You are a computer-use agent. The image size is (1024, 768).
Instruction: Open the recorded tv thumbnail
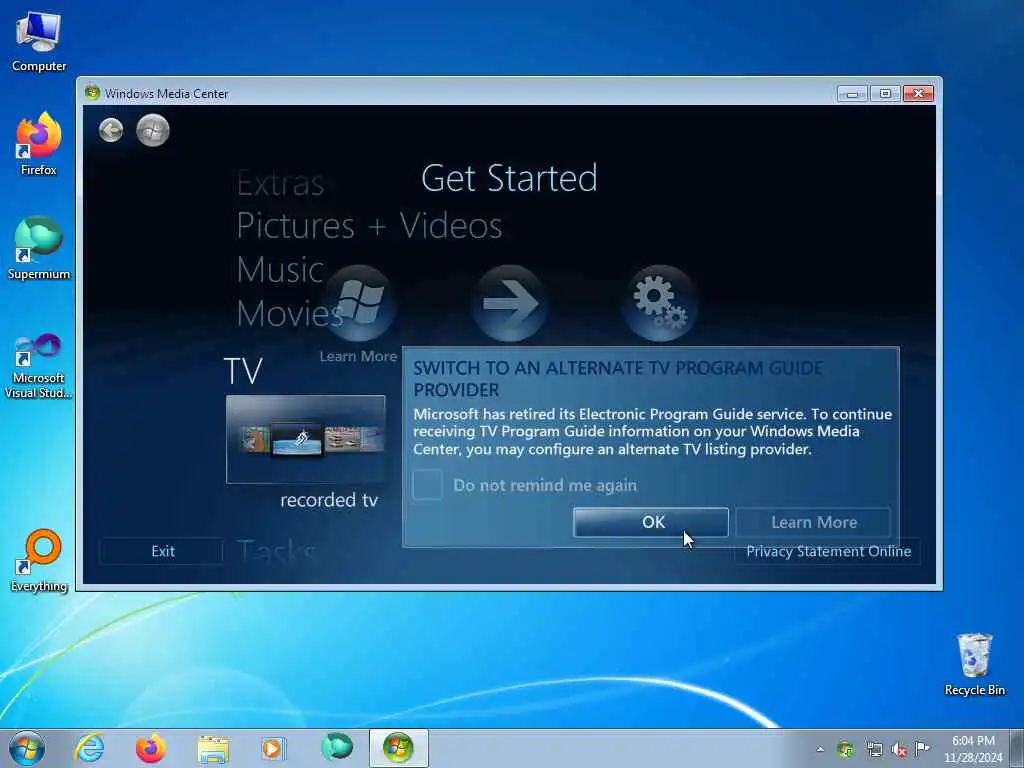click(306, 440)
